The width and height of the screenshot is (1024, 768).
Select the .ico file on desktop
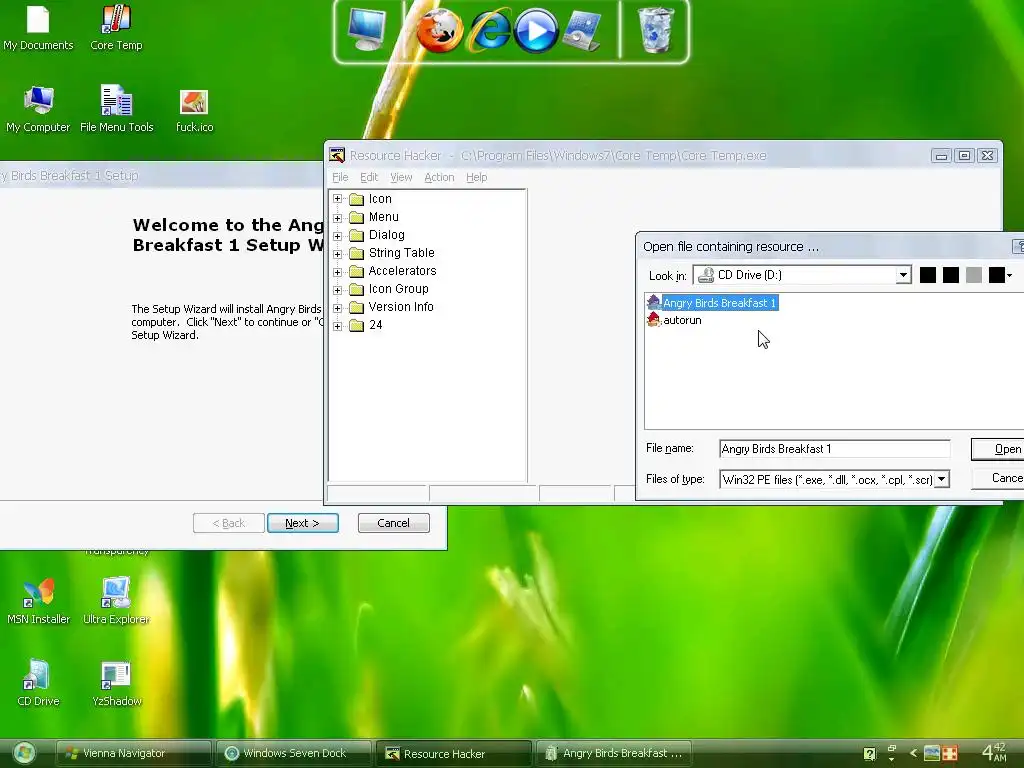pyautogui.click(x=194, y=111)
